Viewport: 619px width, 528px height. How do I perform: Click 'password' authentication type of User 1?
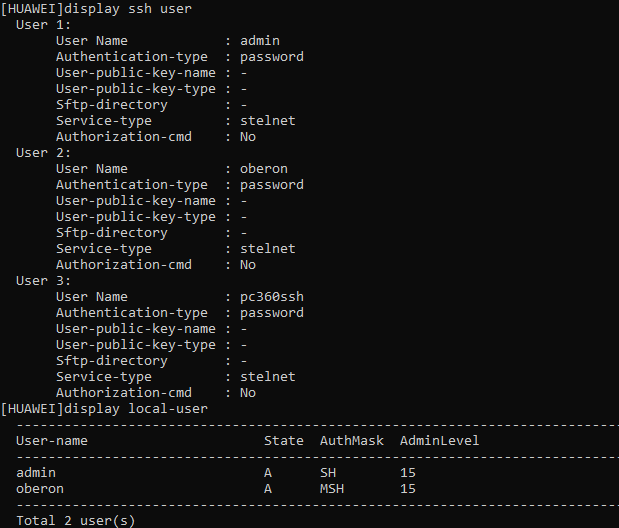click(272, 57)
